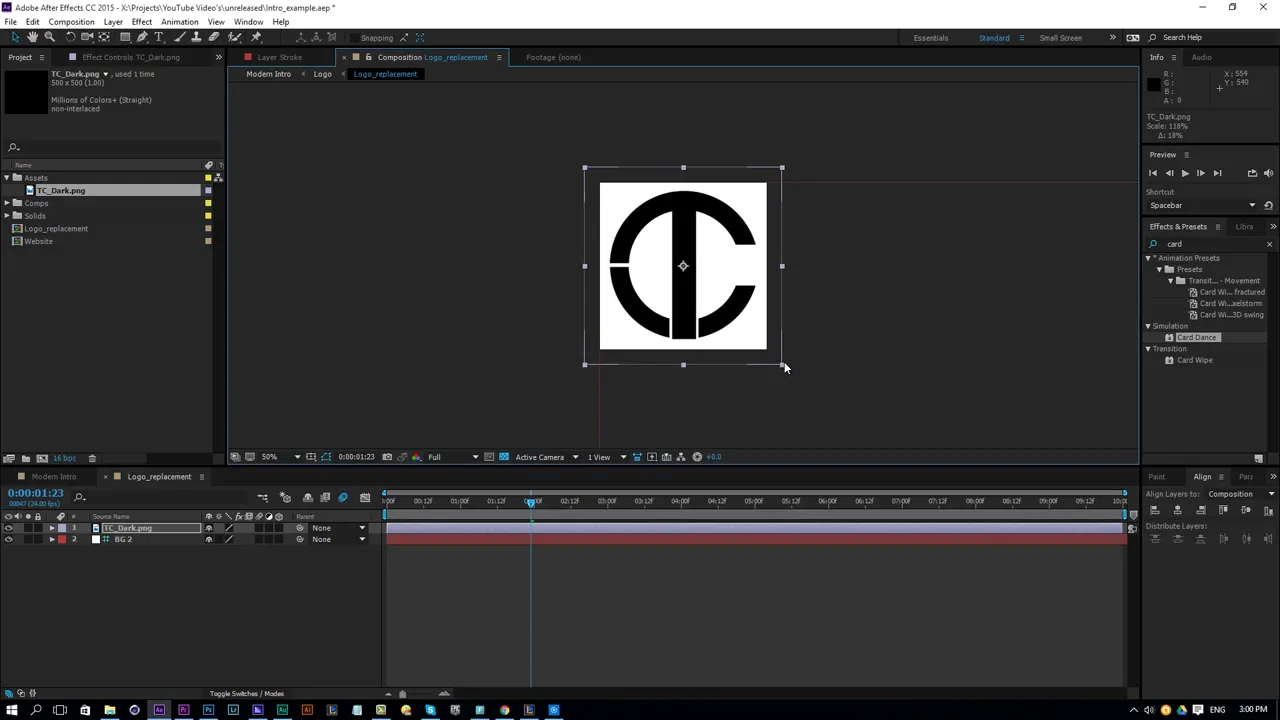The height and width of the screenshot is (720, 1280).
Task: Open the Effect menu
Action: point(141,22)
